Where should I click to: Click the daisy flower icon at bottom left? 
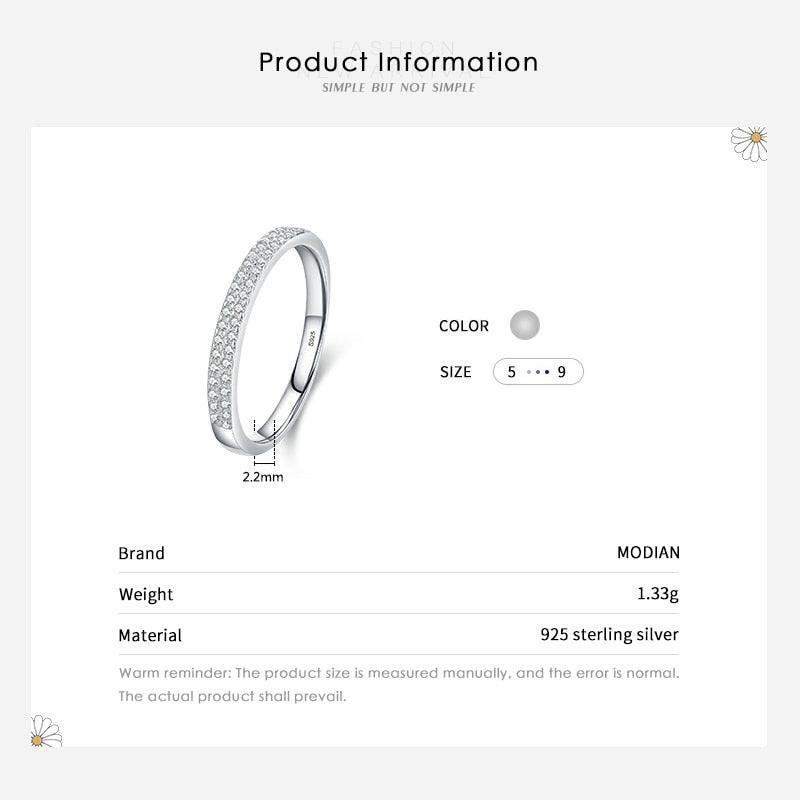45,731
